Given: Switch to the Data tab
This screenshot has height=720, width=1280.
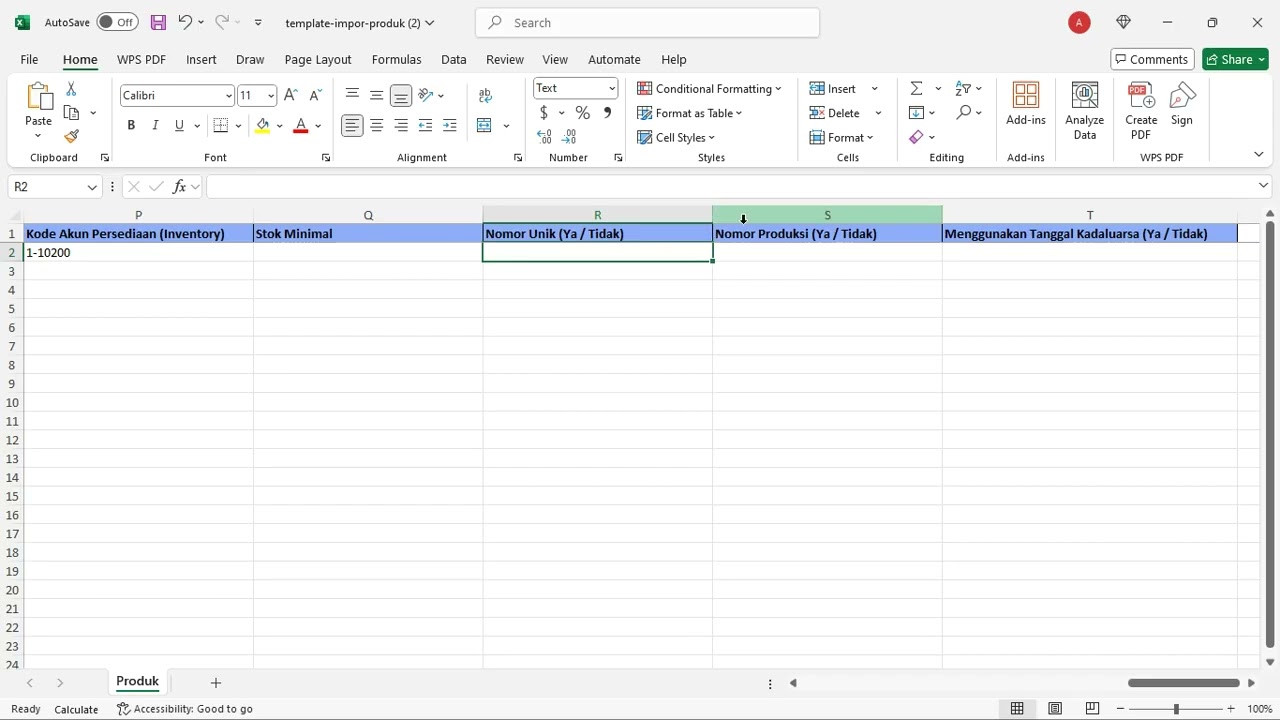Looking at the screenshot, I should 454,59.
